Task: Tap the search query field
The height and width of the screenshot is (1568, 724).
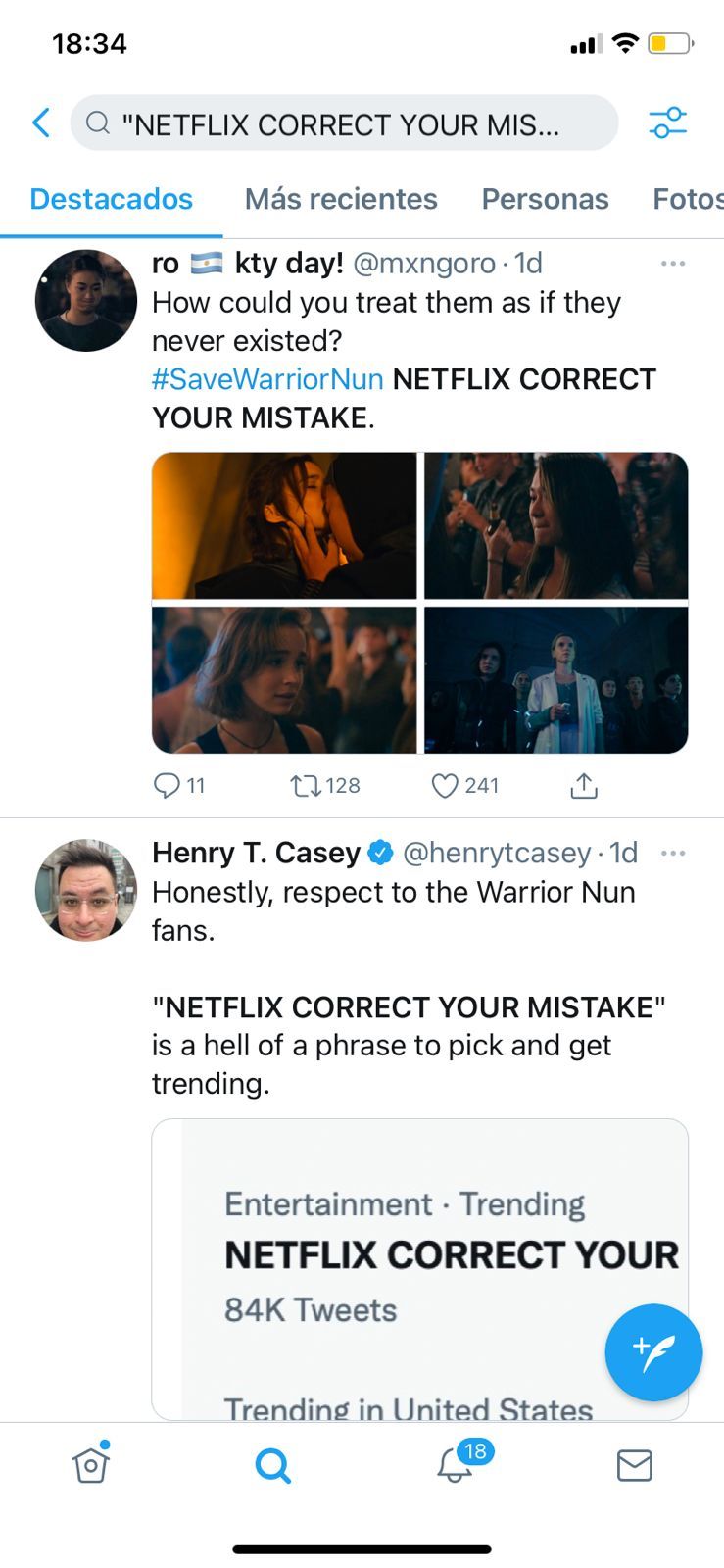Action: point(343,123)
